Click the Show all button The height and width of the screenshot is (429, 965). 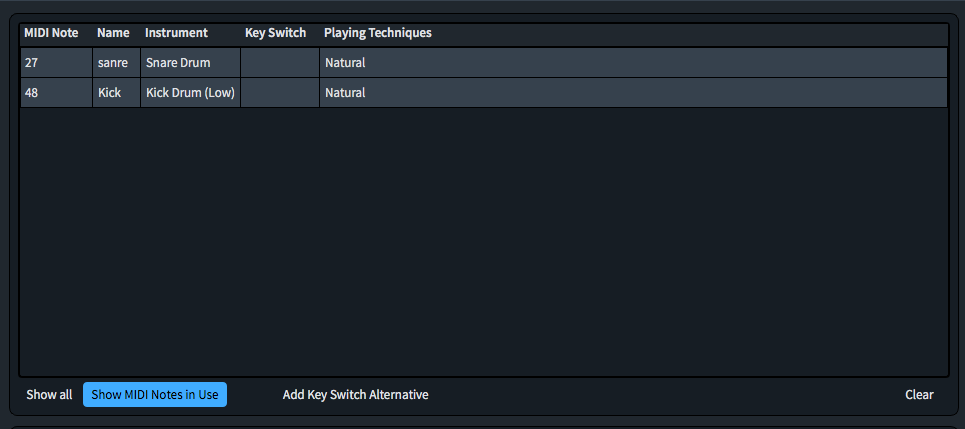(49, 395)
